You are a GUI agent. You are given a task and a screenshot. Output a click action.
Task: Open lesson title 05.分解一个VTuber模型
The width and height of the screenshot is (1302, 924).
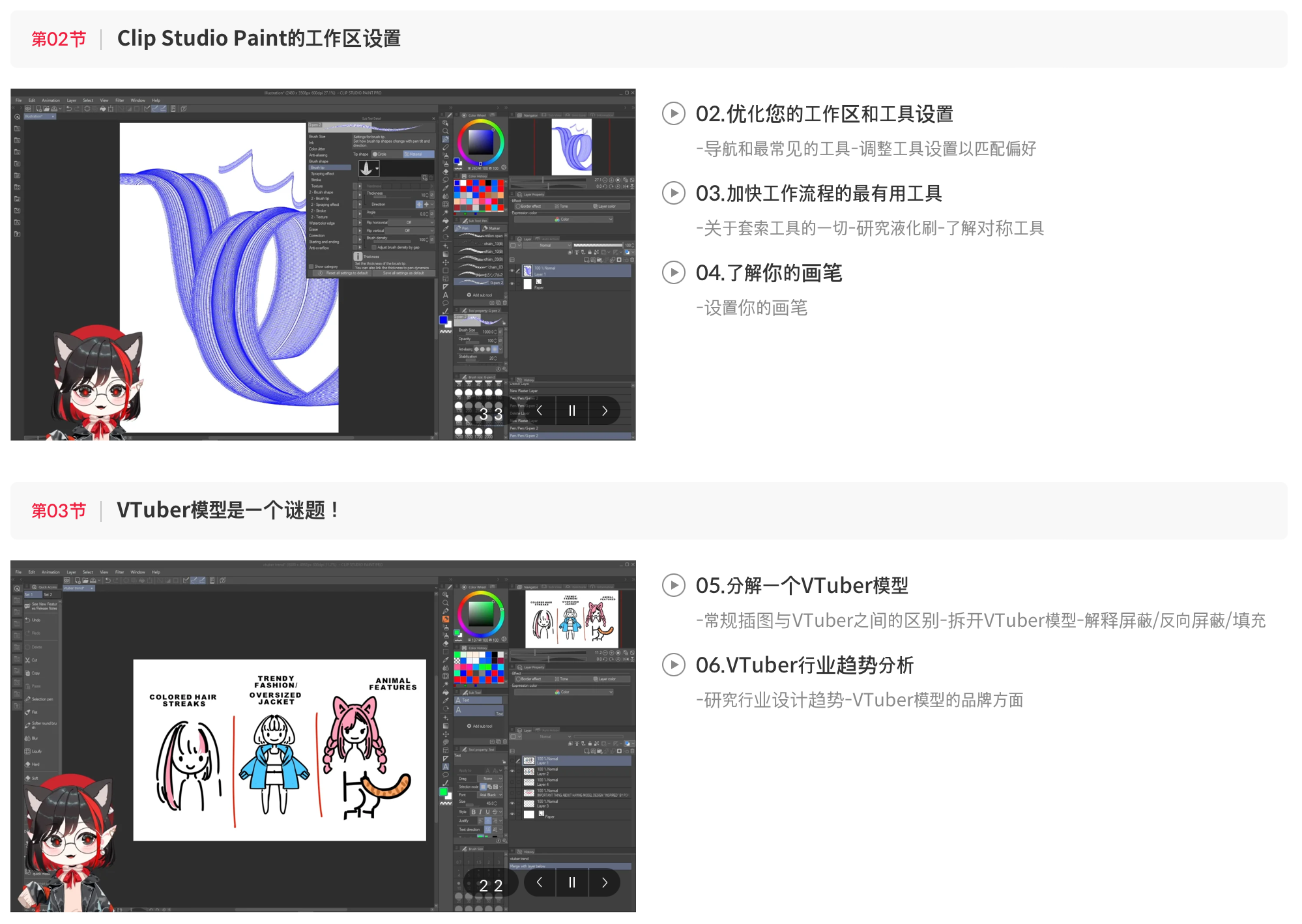tap(802, 586)
